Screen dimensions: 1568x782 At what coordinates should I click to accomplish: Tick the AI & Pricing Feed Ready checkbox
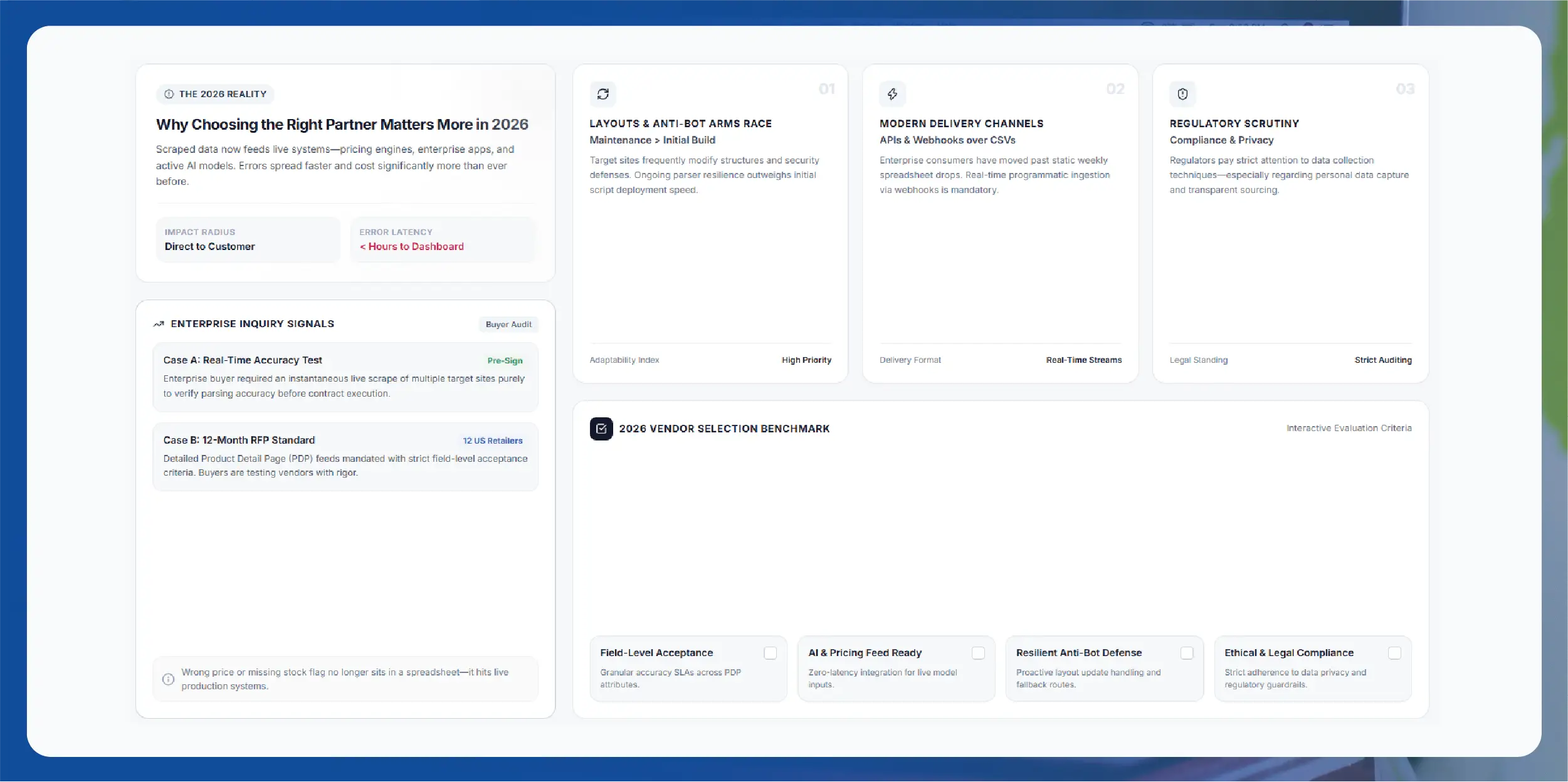click(978, 653)
